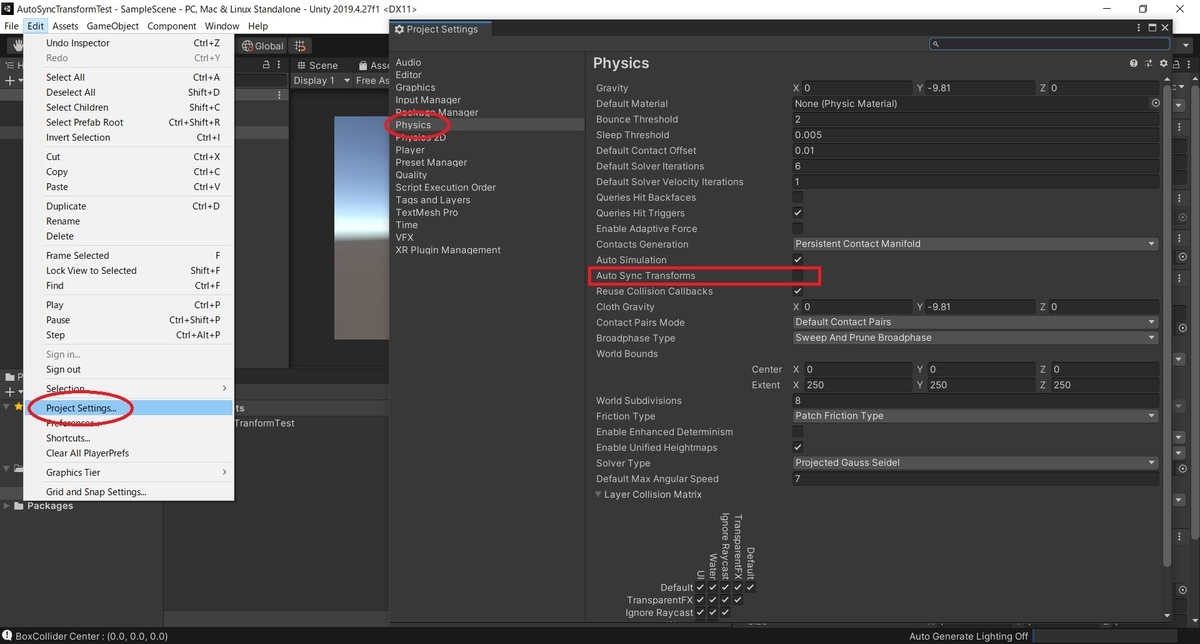
Task: Disable the Auto Simulation checkbox
Action: click(x=798, y=260)
